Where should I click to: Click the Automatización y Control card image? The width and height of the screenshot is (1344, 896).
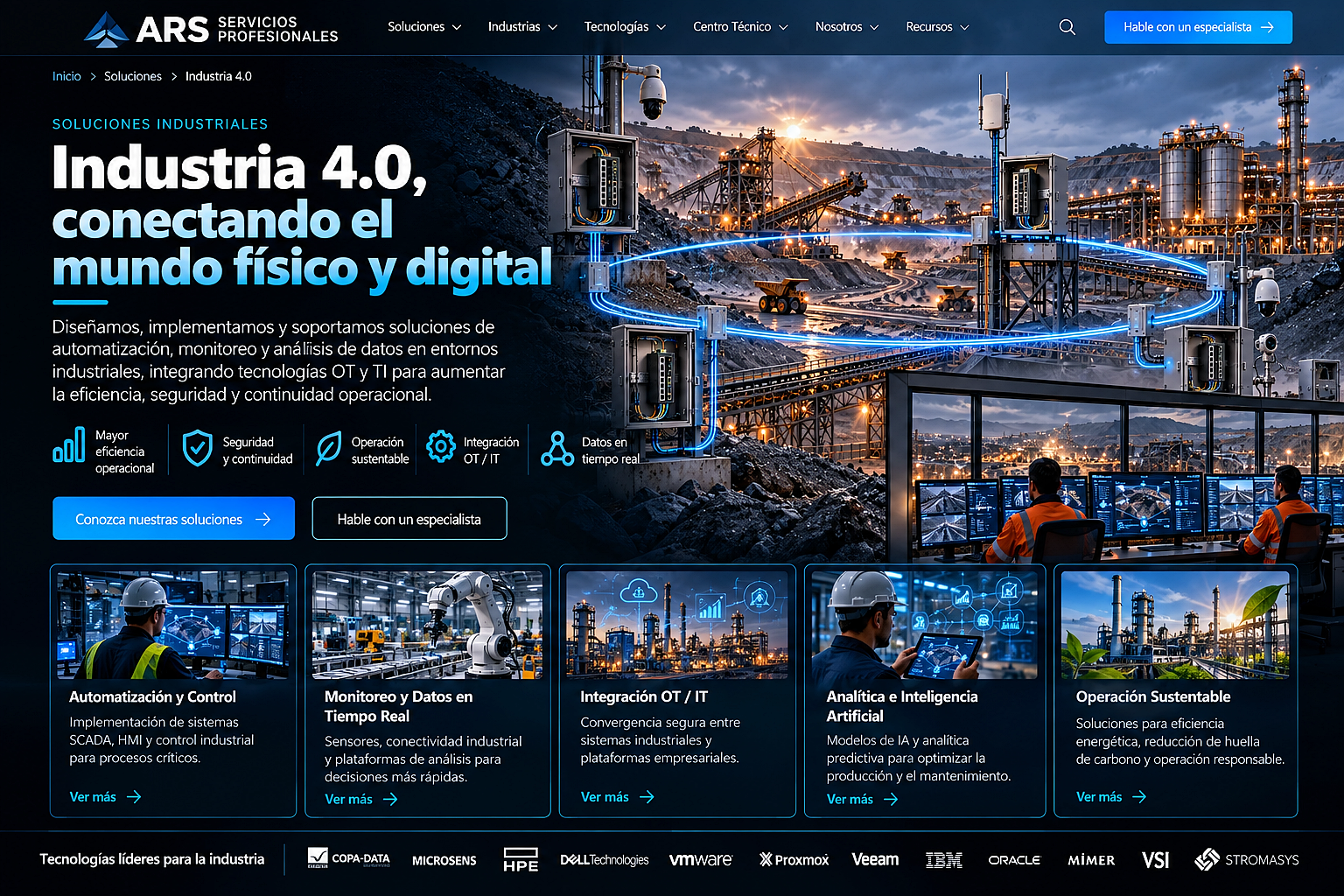[173, 625]
